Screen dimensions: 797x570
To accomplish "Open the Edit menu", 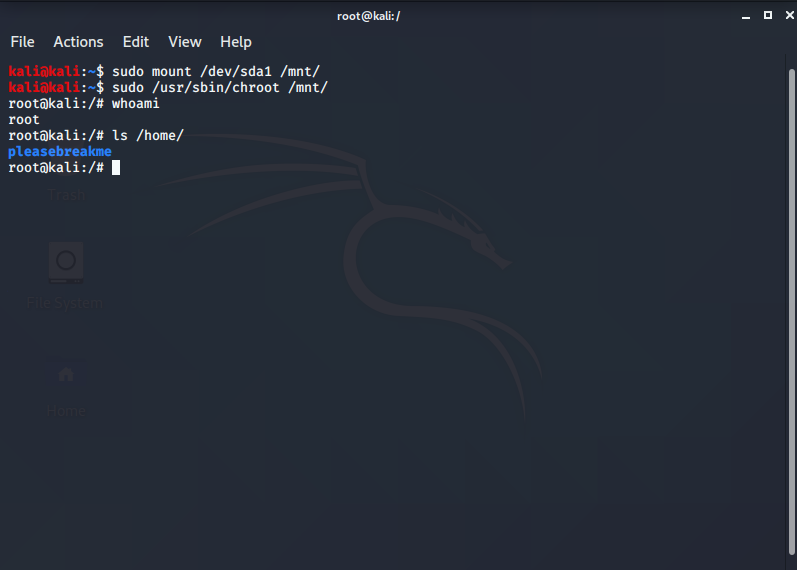I will click(135, 42).
